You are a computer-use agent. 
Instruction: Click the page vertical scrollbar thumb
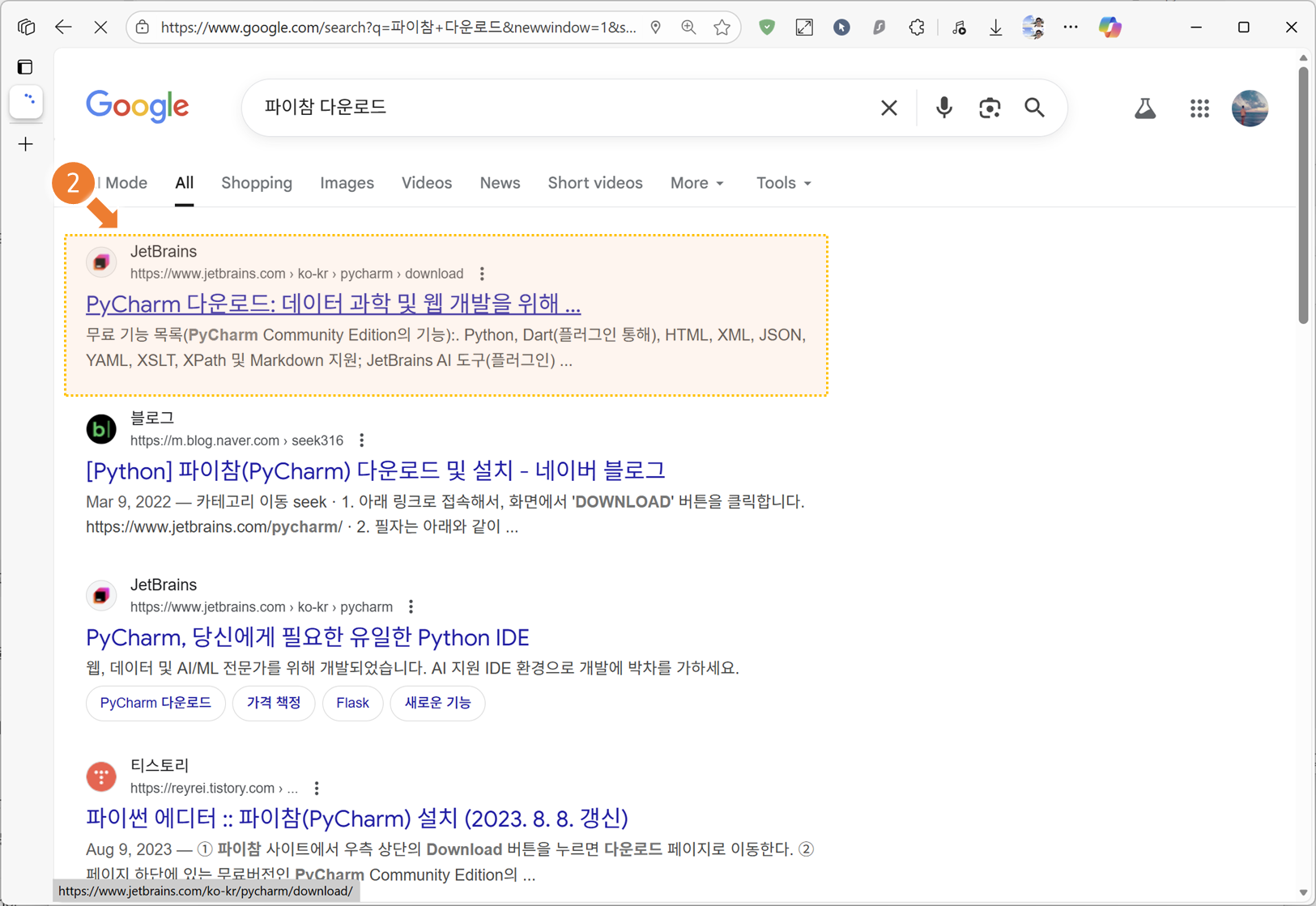click(x=1302, y=194)
